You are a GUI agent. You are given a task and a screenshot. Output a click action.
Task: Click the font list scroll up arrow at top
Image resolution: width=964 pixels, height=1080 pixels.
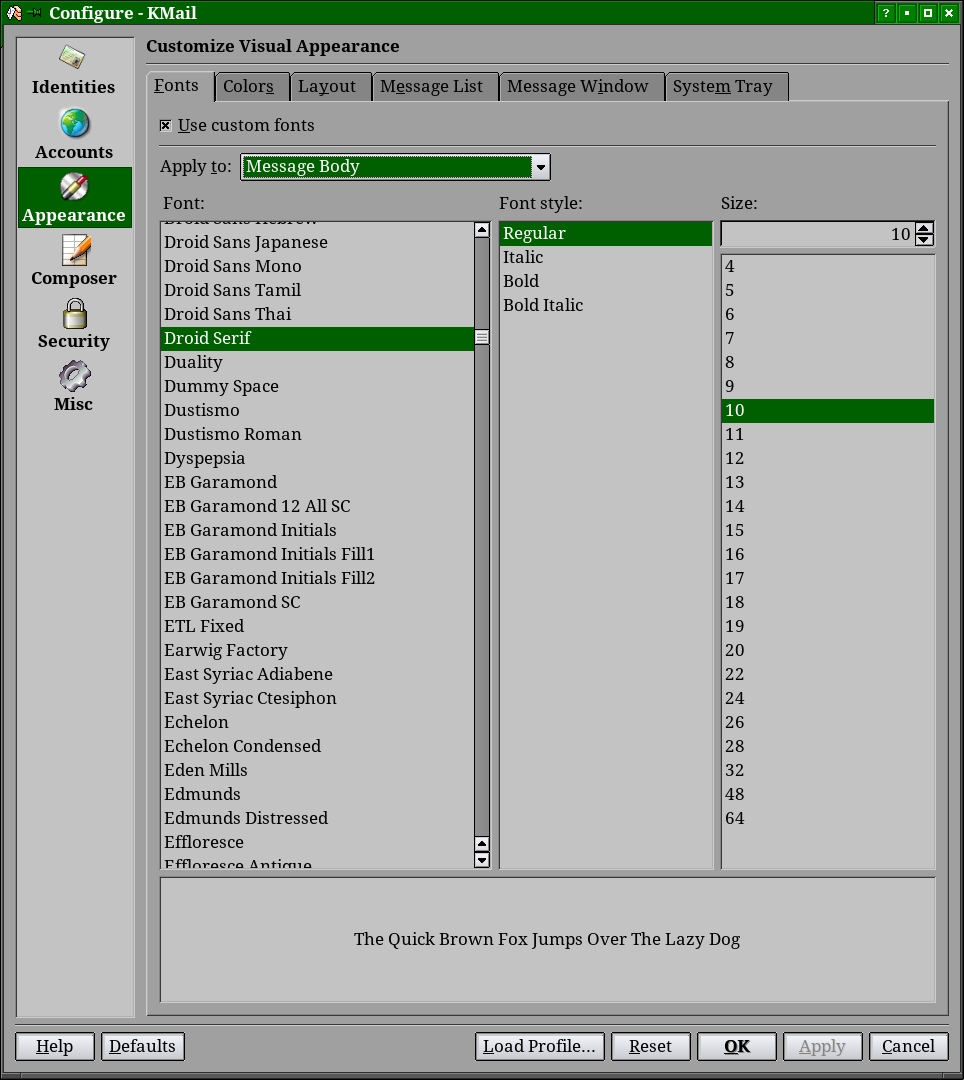tap(482, 230)
